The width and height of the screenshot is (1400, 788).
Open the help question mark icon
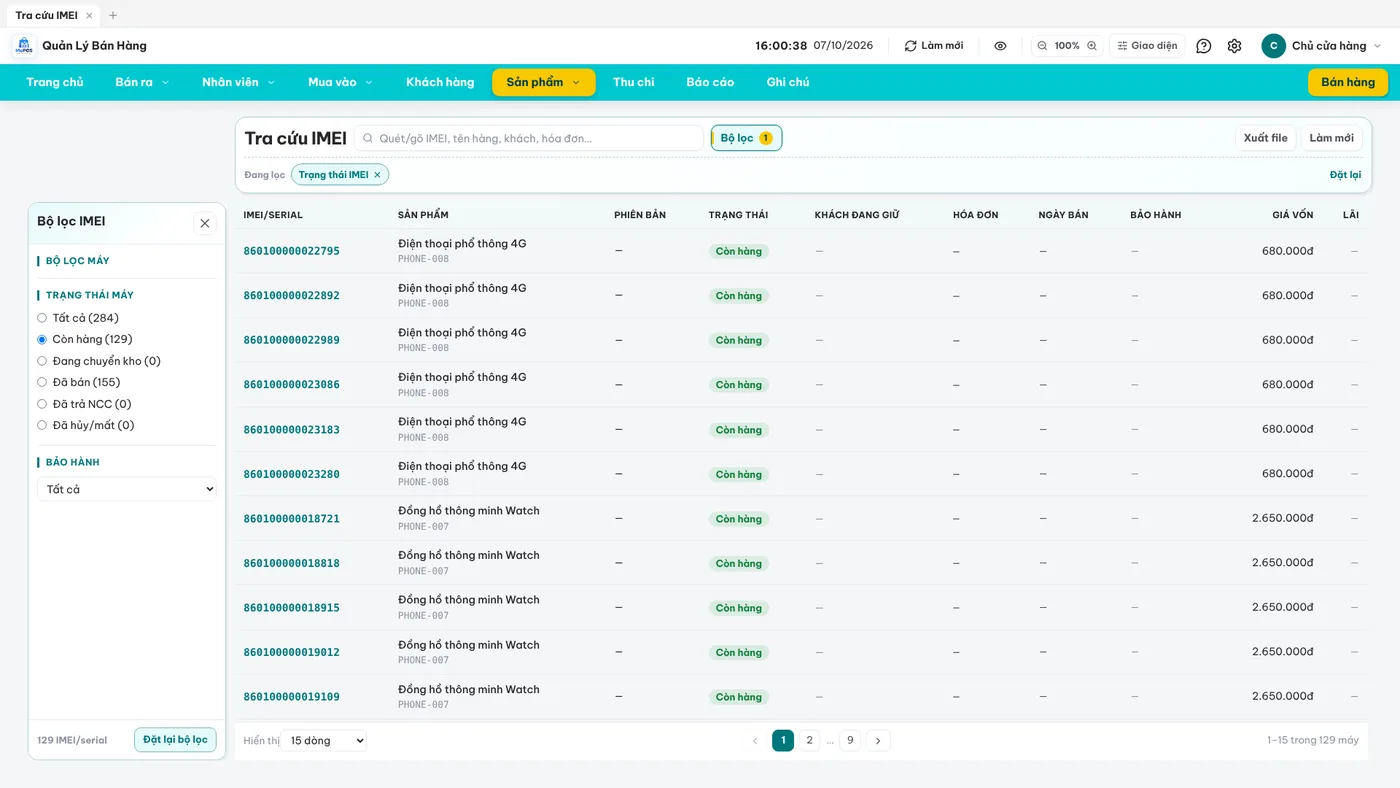pyautogui.click(x=1204, y=46)
